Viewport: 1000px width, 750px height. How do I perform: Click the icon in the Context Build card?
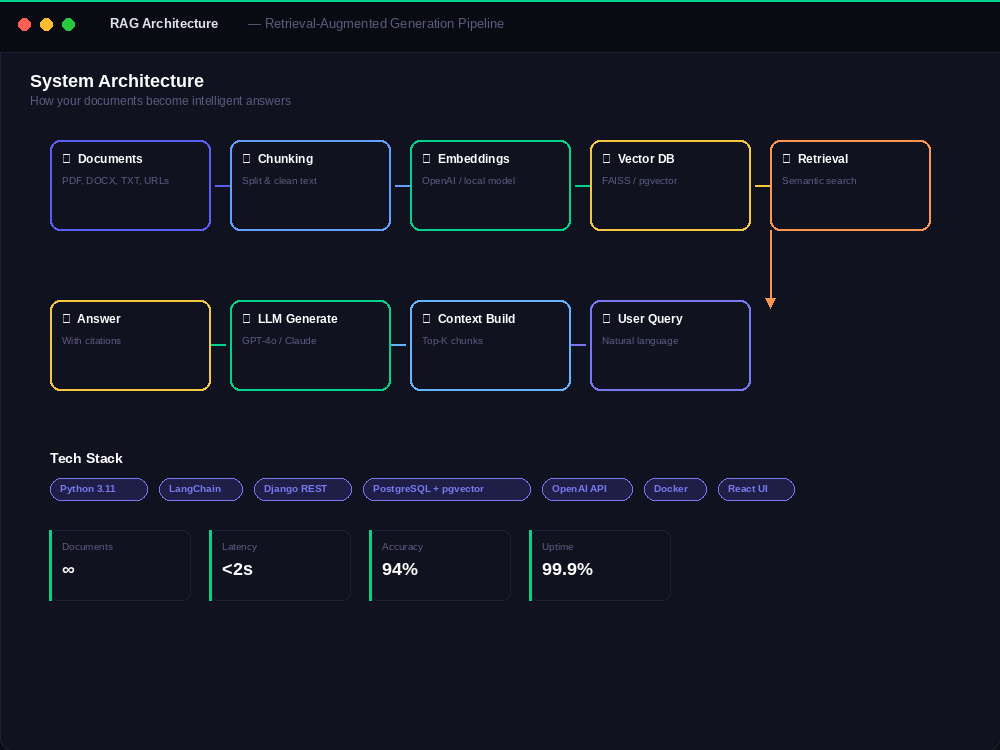[426, 319]
